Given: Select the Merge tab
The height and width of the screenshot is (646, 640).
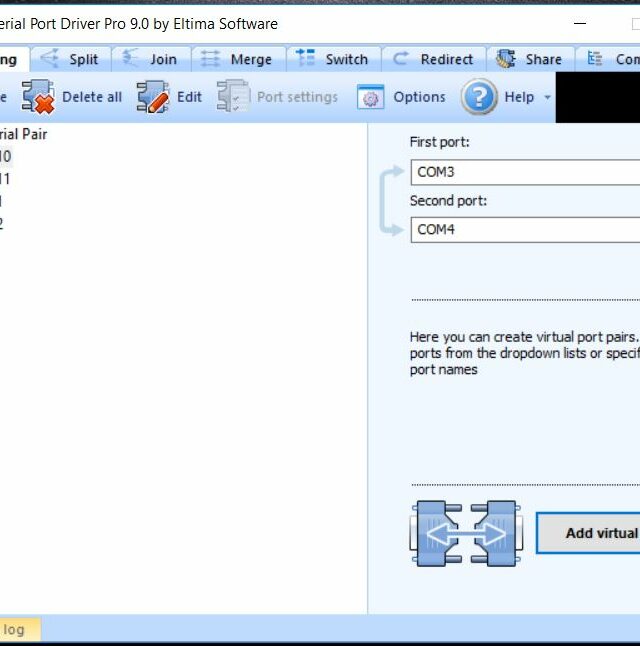Looking at the screenshot, I should [237, 59].
